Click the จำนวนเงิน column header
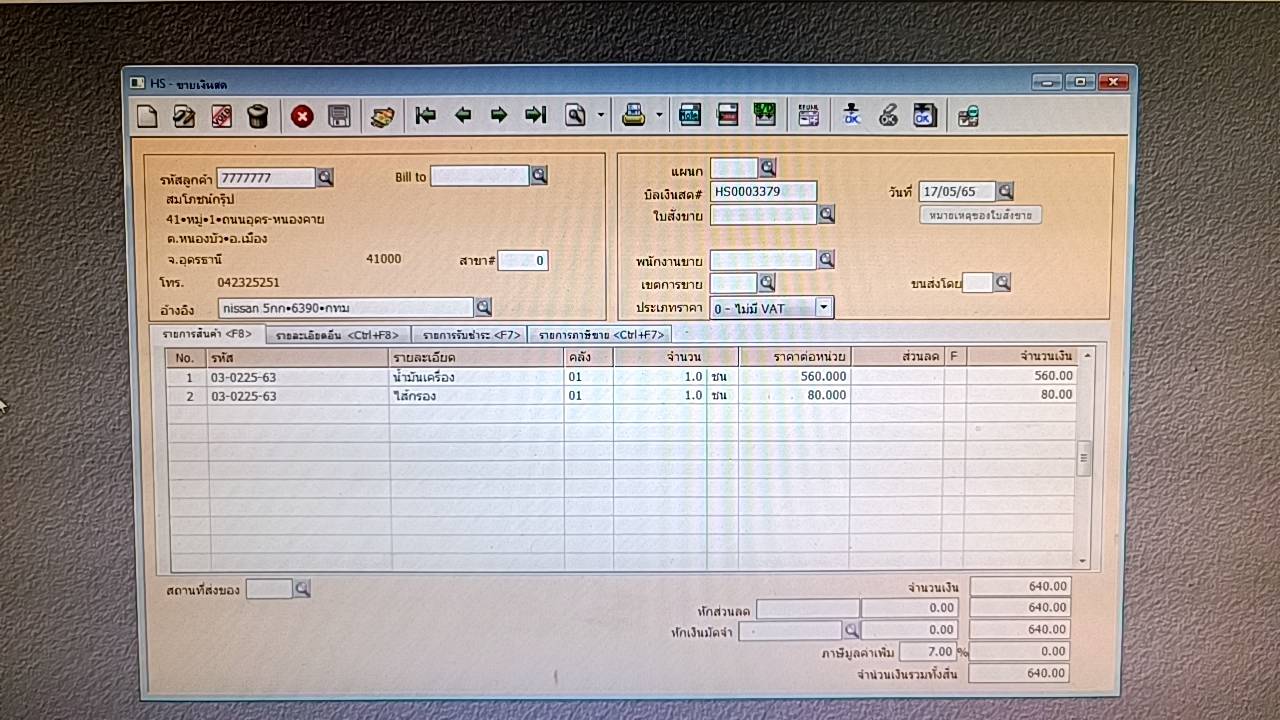The height and width of the screenshot is (720, 1280). click(x=1021, y=356)
